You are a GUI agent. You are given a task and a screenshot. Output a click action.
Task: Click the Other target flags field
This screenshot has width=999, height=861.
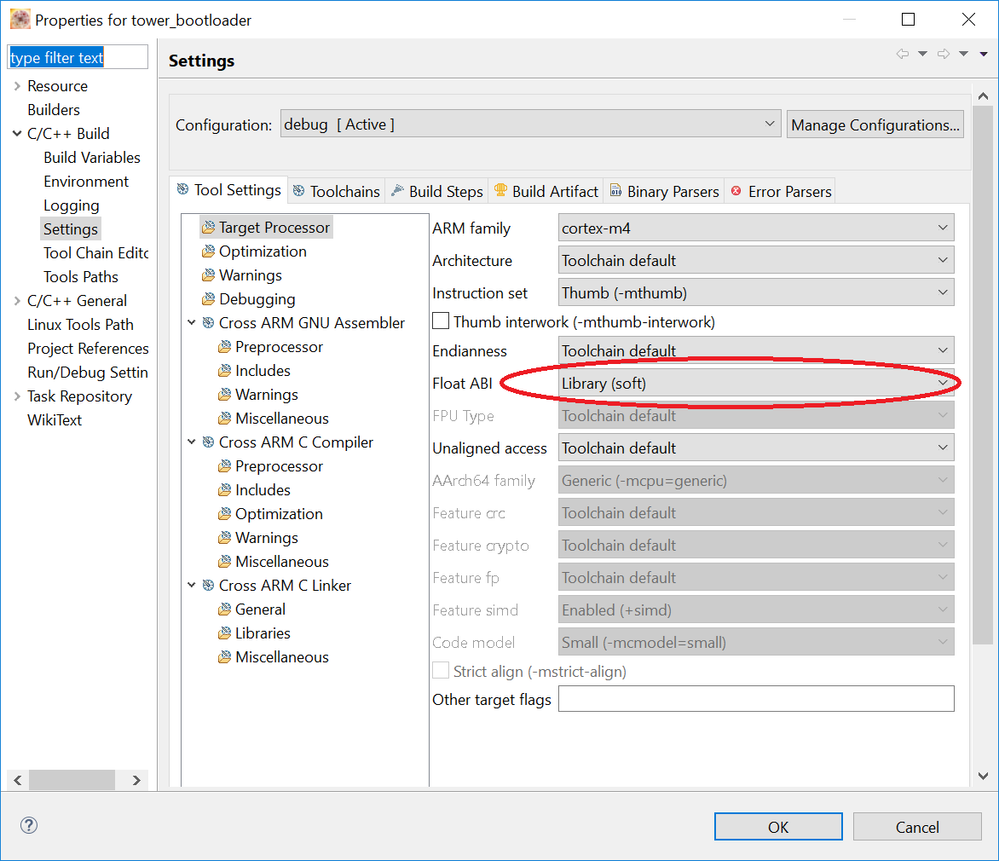pos(756,699)
